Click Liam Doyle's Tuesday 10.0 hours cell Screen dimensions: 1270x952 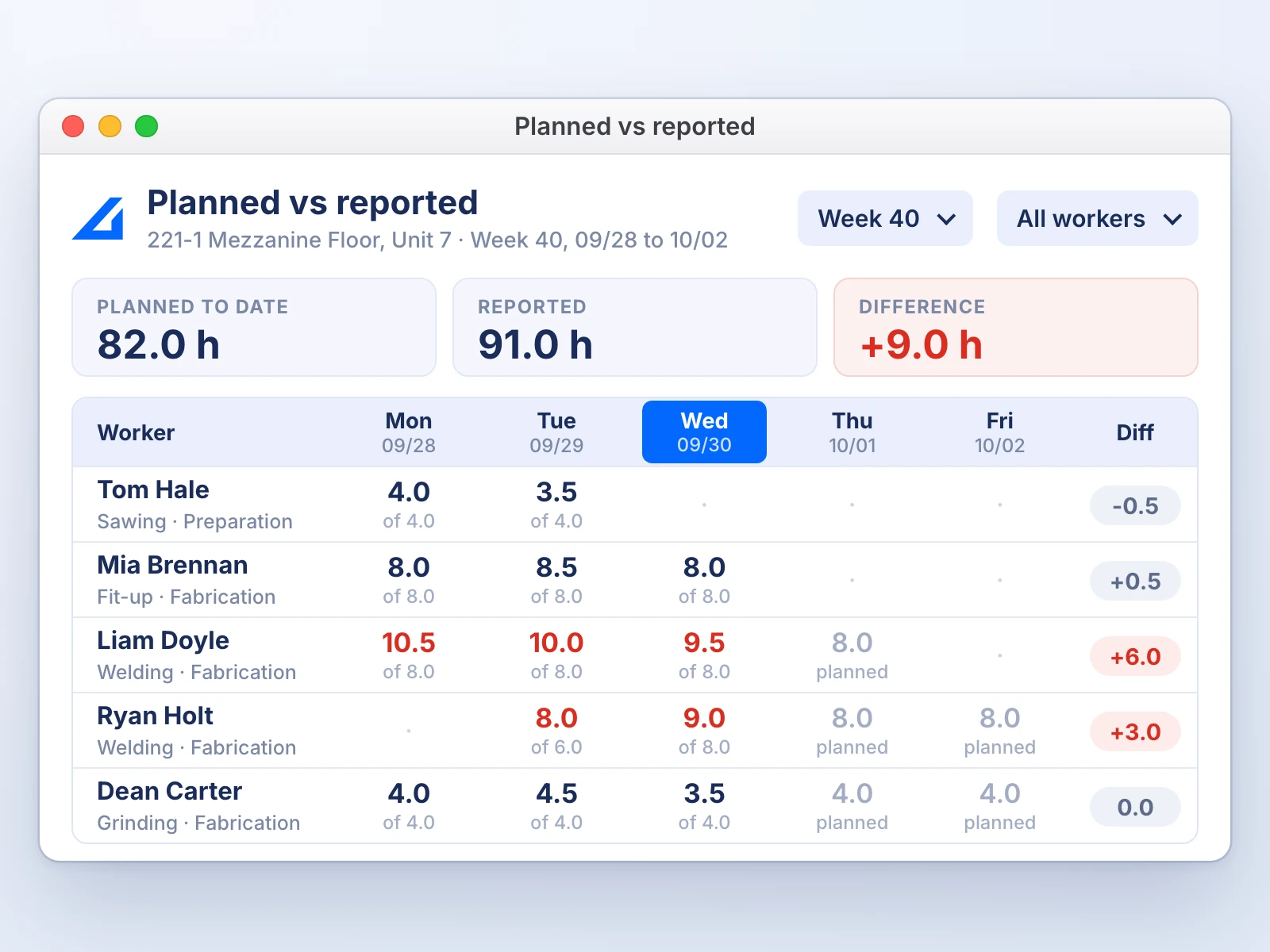tap(556, 655)
